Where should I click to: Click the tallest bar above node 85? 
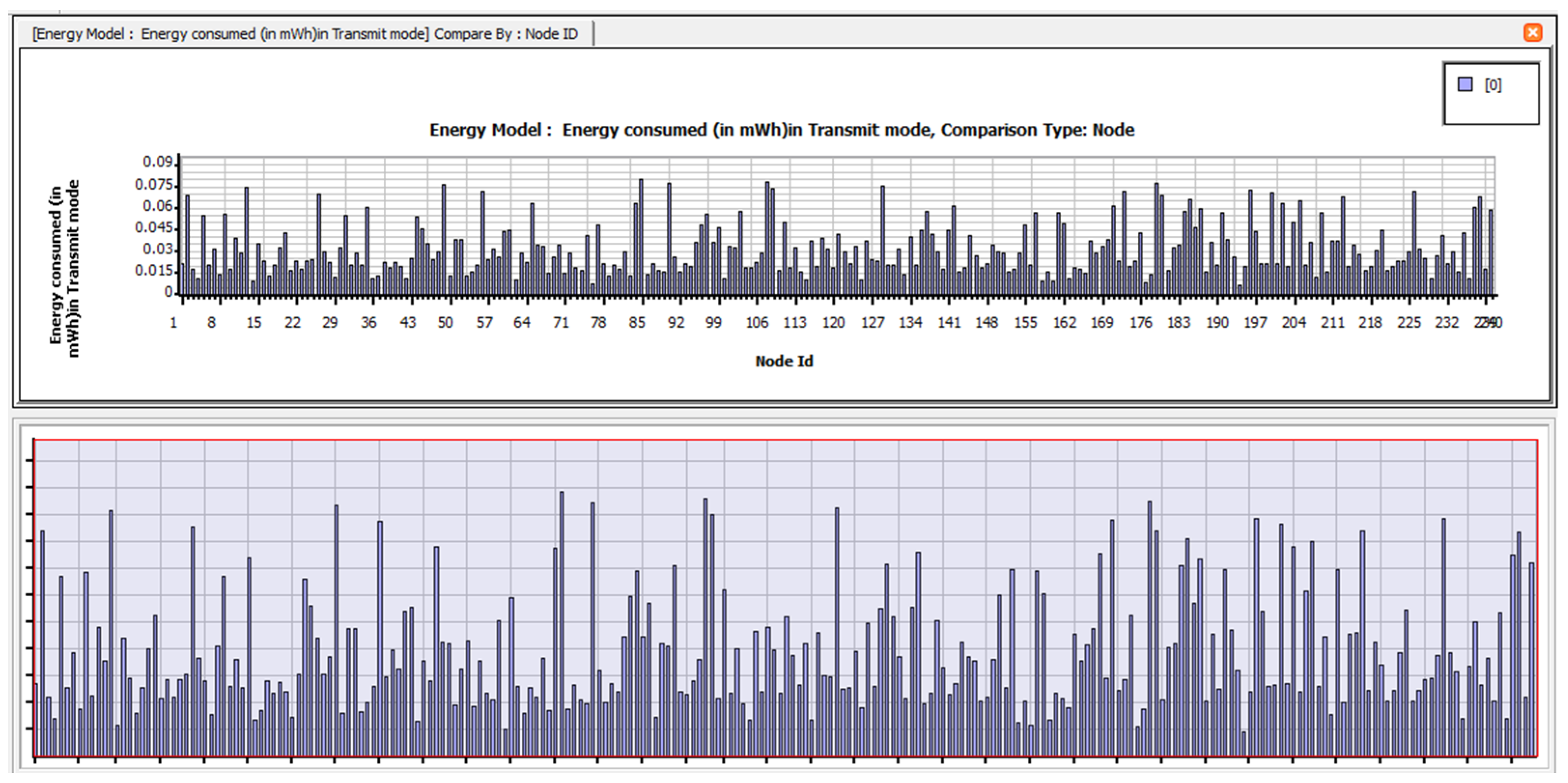pyautogui.click(x=641, y=238)
